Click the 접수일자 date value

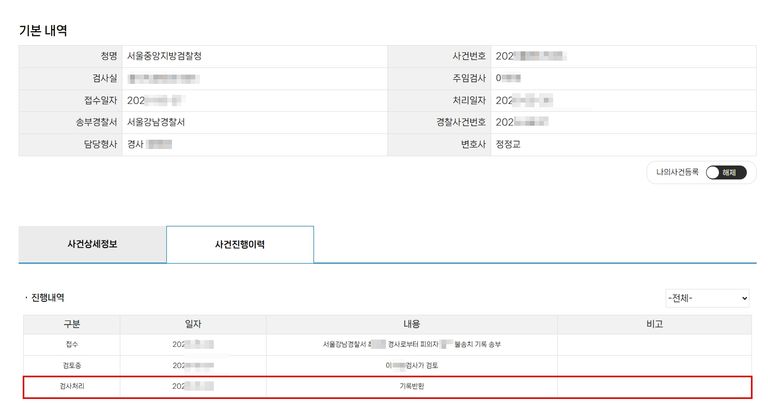(153, 100)
